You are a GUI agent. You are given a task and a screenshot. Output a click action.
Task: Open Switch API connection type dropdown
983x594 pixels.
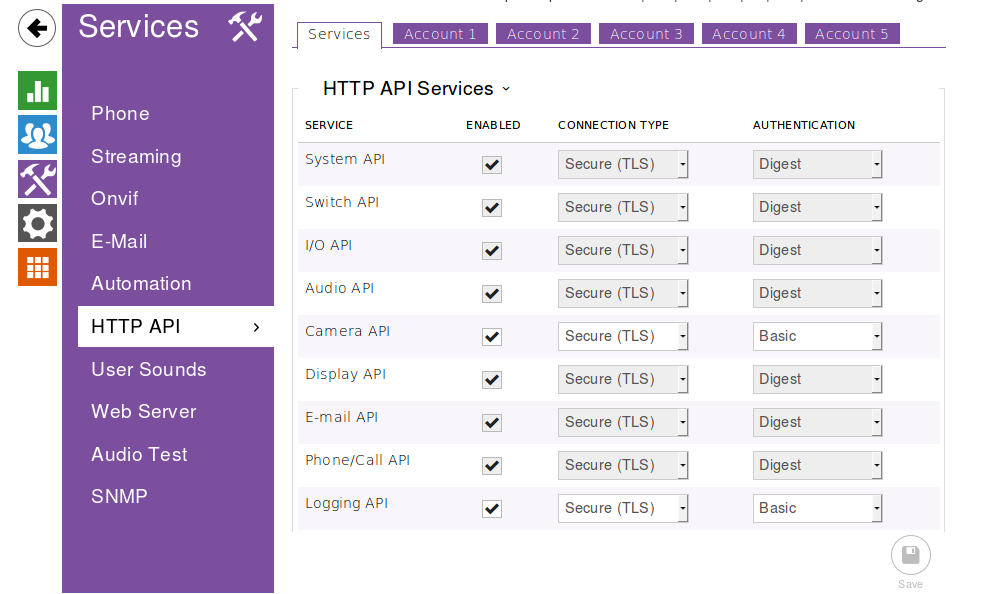622,208
